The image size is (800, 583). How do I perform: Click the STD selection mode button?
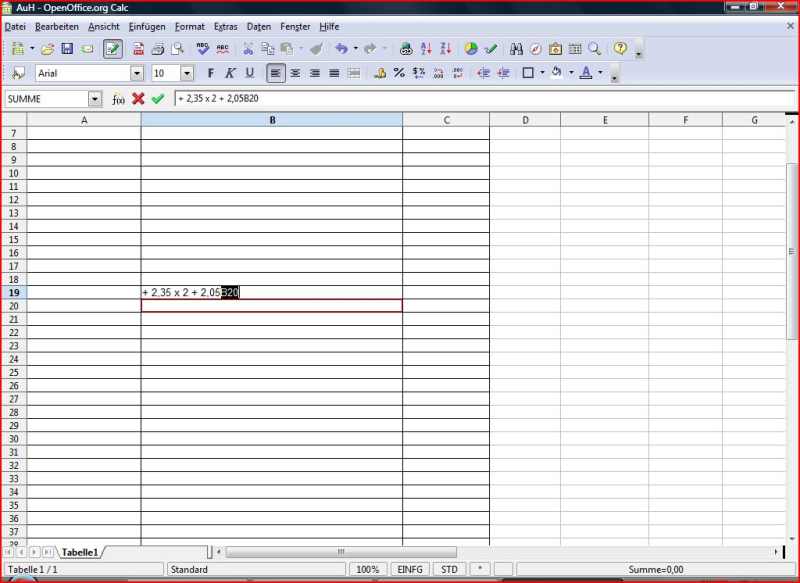click(x=449, y=570)
